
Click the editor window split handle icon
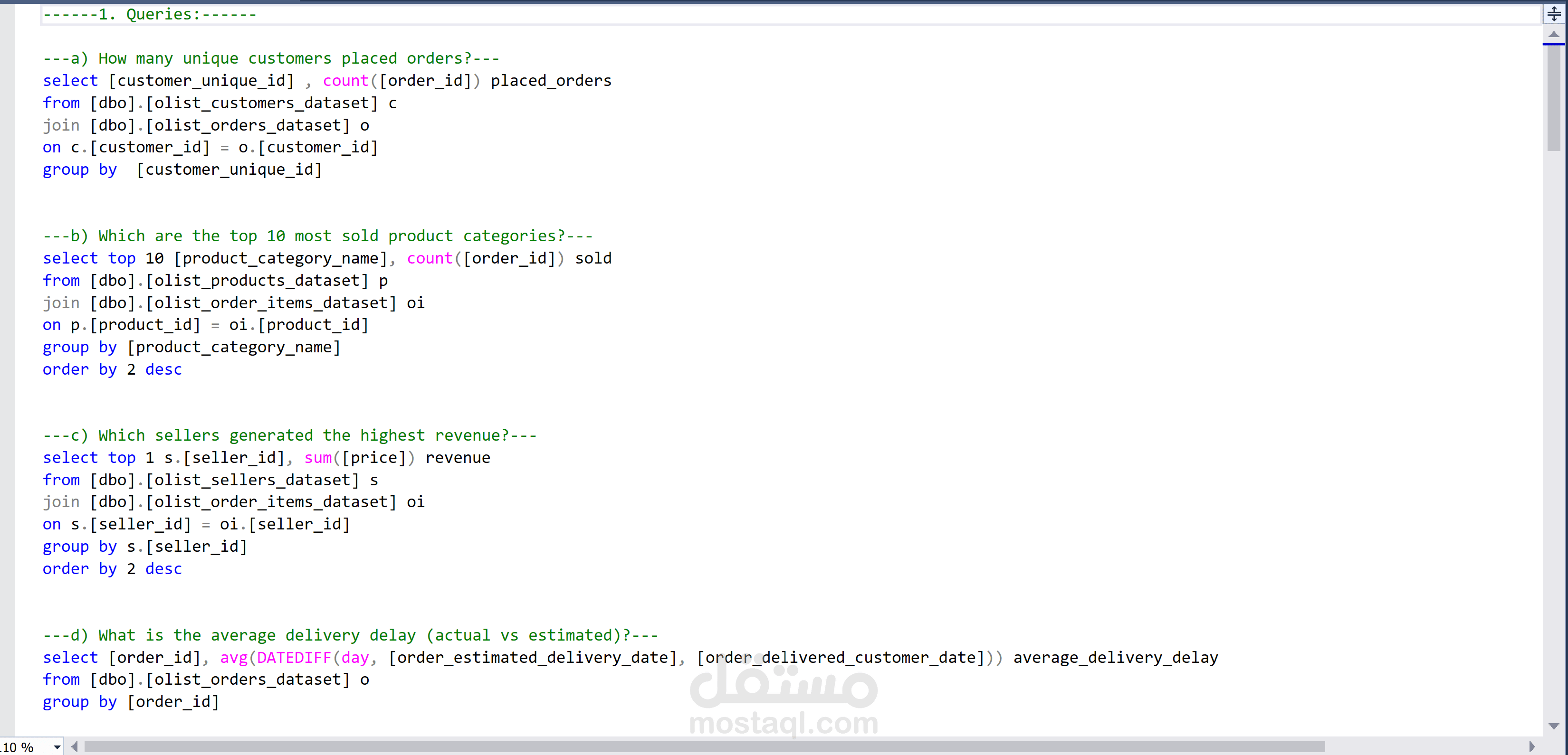click(1553, 13)
